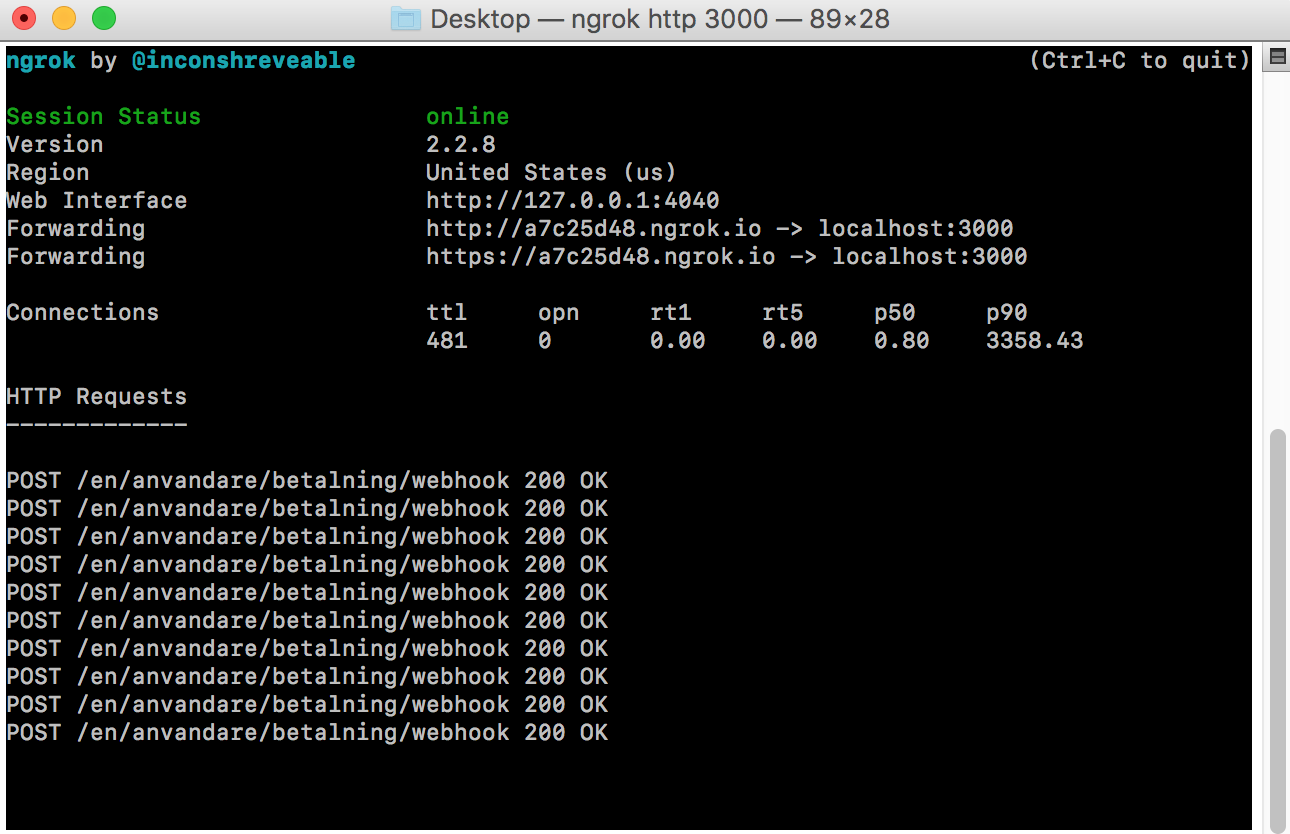
Task: Click the first POST webhook request line
Action: (x=307, y=481)
